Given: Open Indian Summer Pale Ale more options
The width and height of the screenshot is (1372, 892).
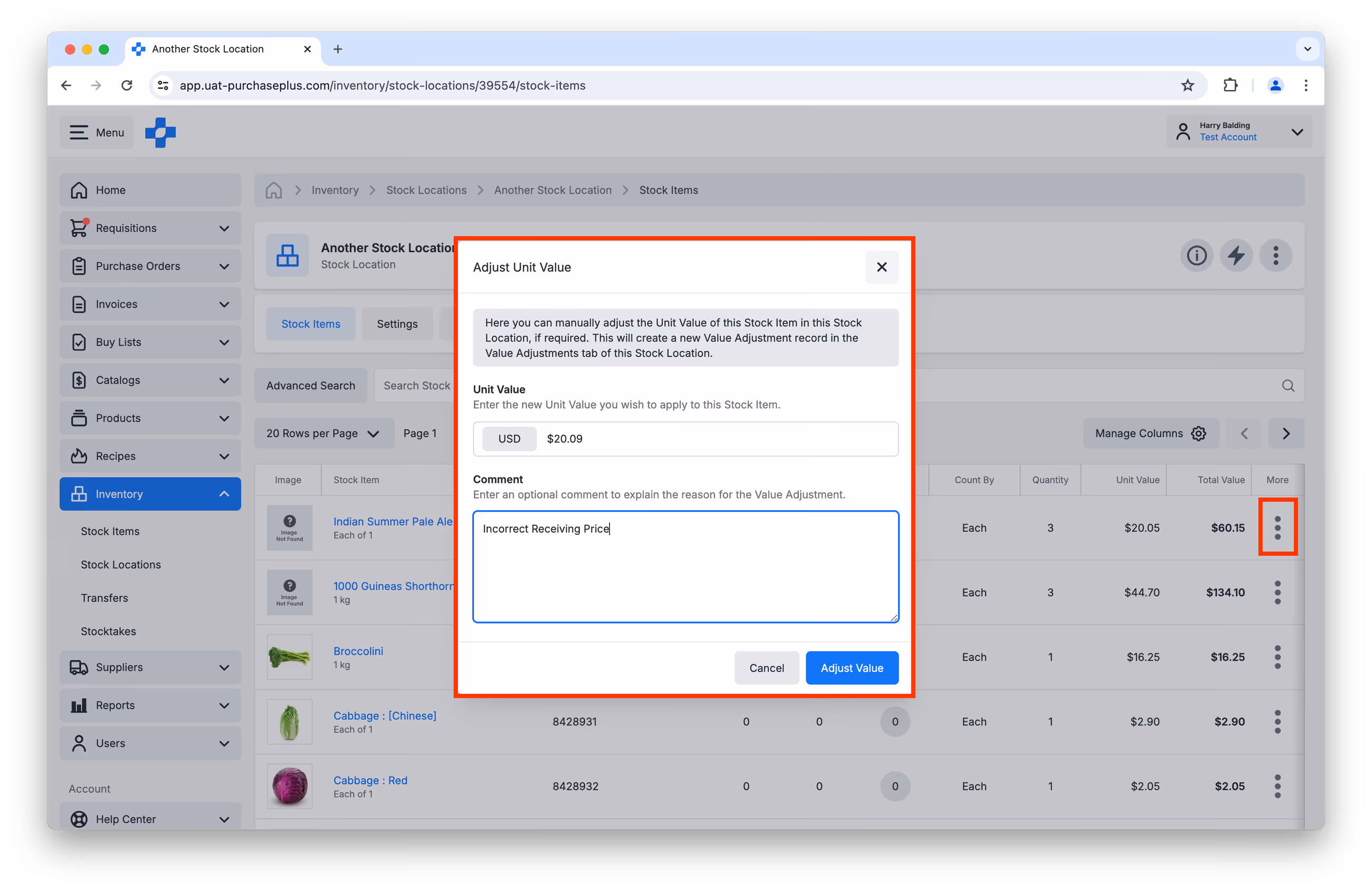Looking at the screenshot, I should pyautogui.click(x=1278, y=528).
